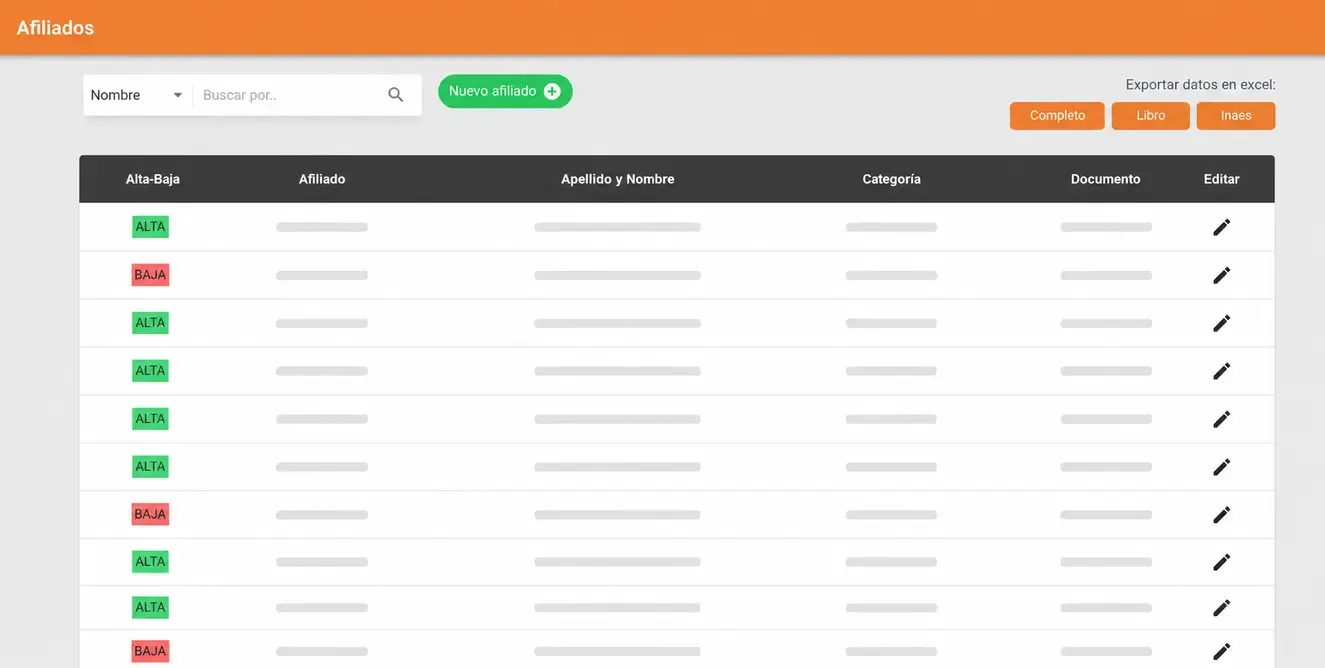Open edit pencil for the third row
The image size is (1325, 668).
(1221, 323)
